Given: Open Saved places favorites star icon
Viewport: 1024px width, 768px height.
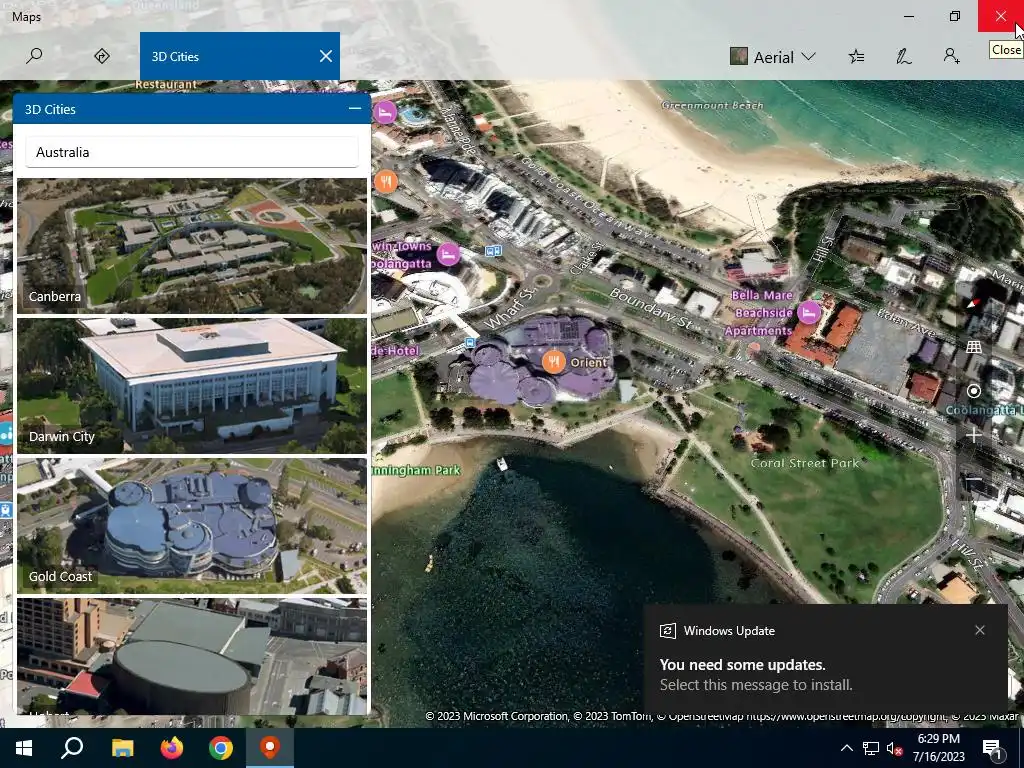Looking at the screenshot, I should point(856,57).
